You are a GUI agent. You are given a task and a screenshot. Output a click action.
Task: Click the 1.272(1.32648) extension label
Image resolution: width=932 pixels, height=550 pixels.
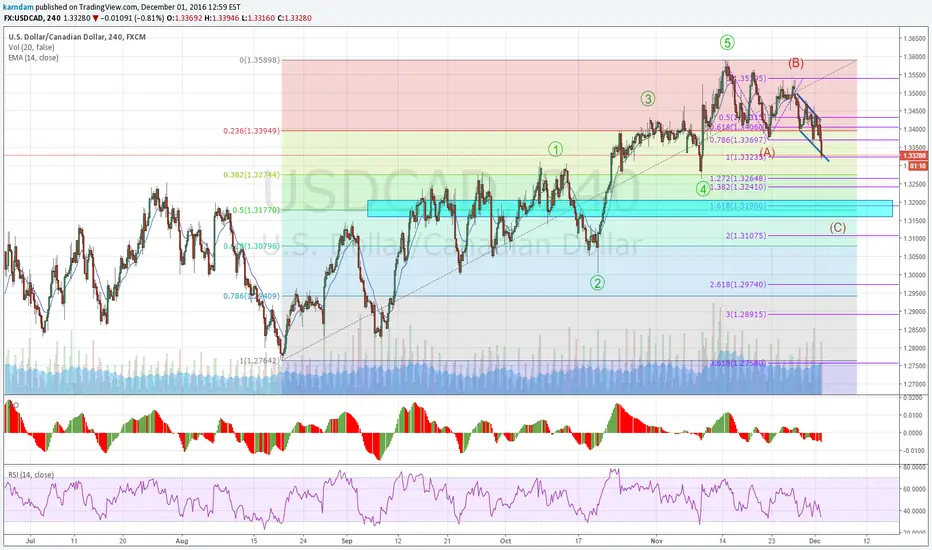point(738,178)
